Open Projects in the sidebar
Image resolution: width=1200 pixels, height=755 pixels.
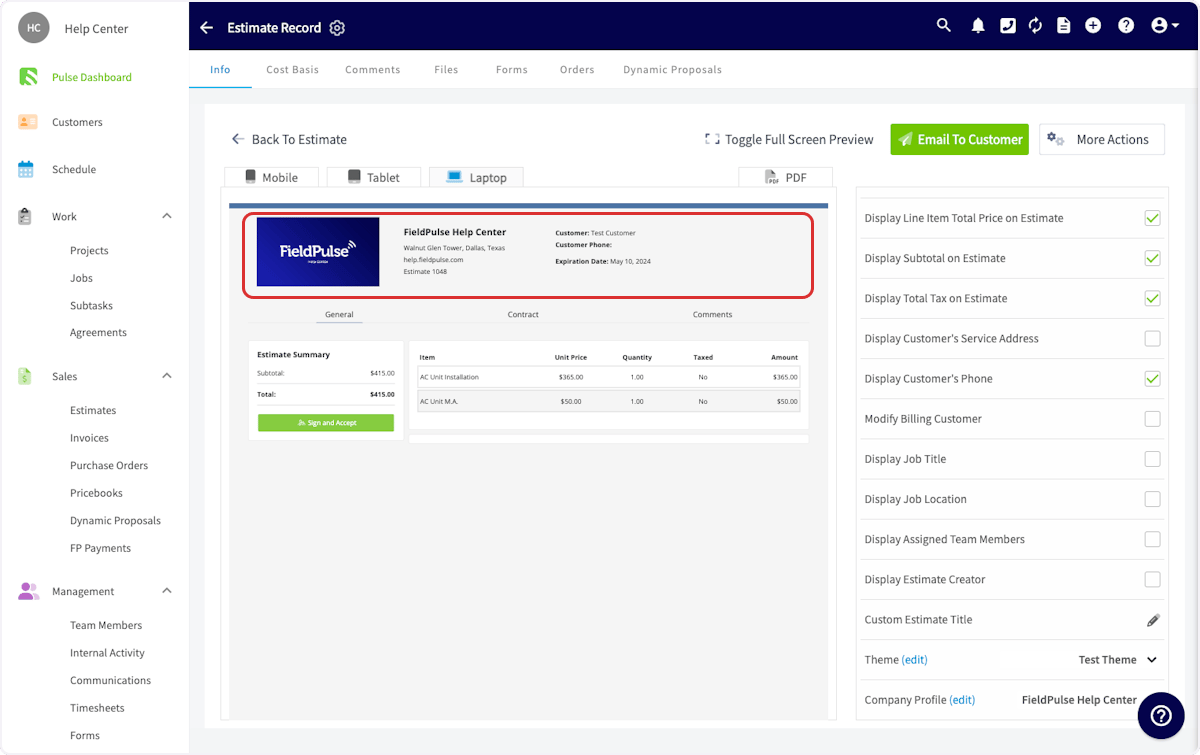pyautogui.click(x=89, y=250)
